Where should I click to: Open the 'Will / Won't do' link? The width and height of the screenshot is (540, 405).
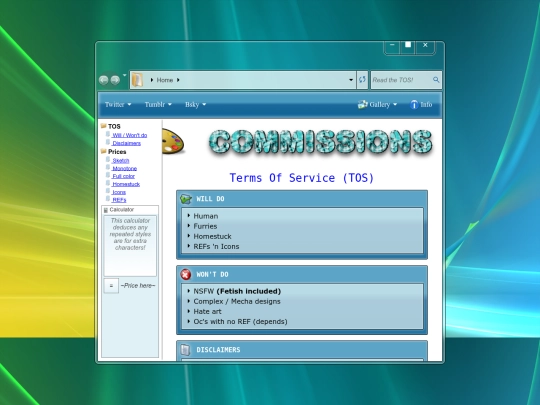[129, 135]
